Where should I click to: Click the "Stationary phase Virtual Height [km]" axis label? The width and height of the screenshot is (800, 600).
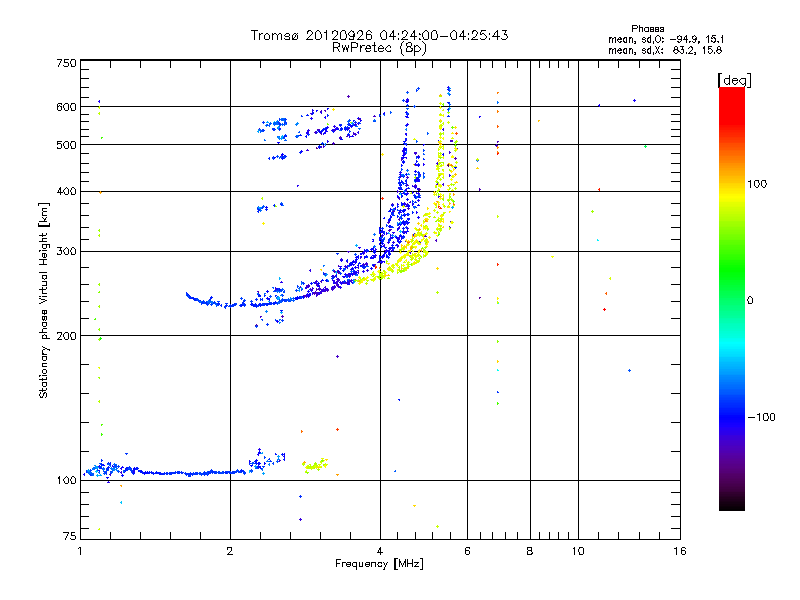[43, 300]
